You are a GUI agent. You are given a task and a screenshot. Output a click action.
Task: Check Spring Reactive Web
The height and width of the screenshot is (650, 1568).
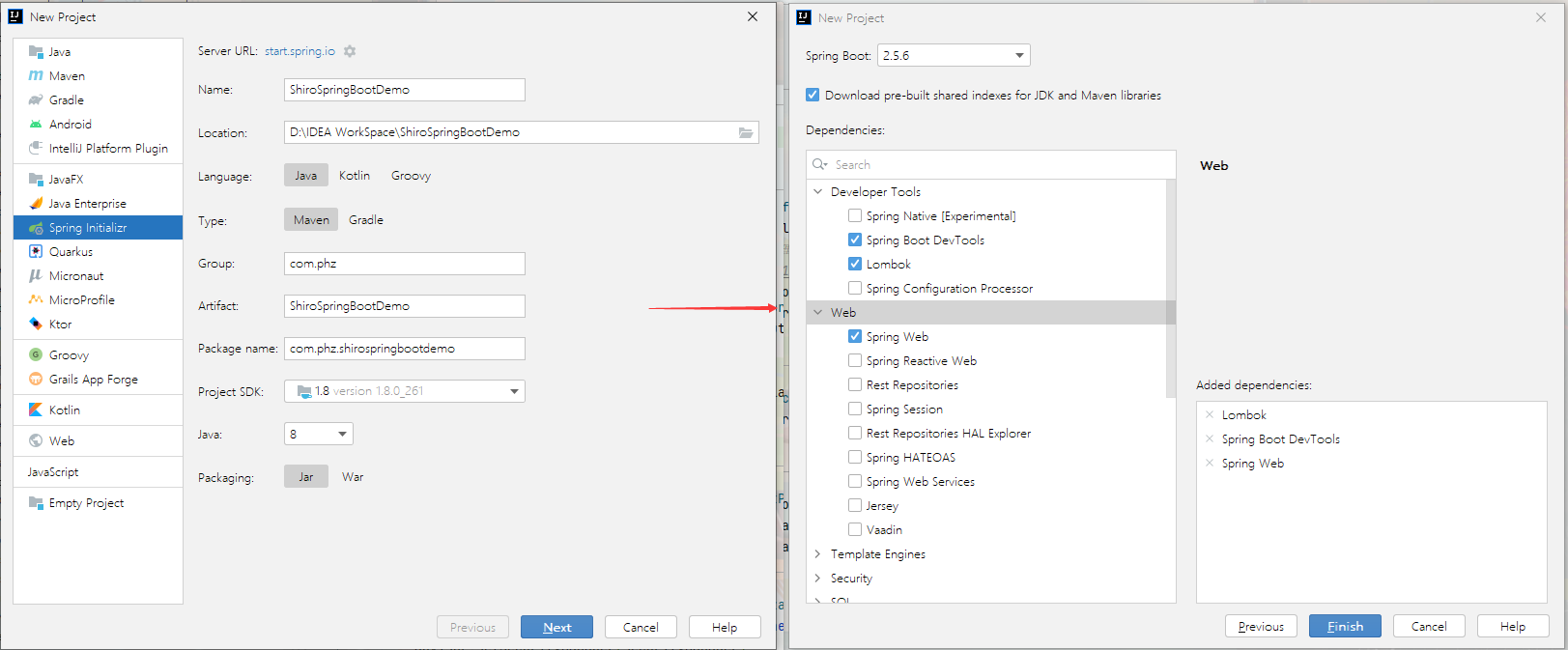click(x=855, y=361)
